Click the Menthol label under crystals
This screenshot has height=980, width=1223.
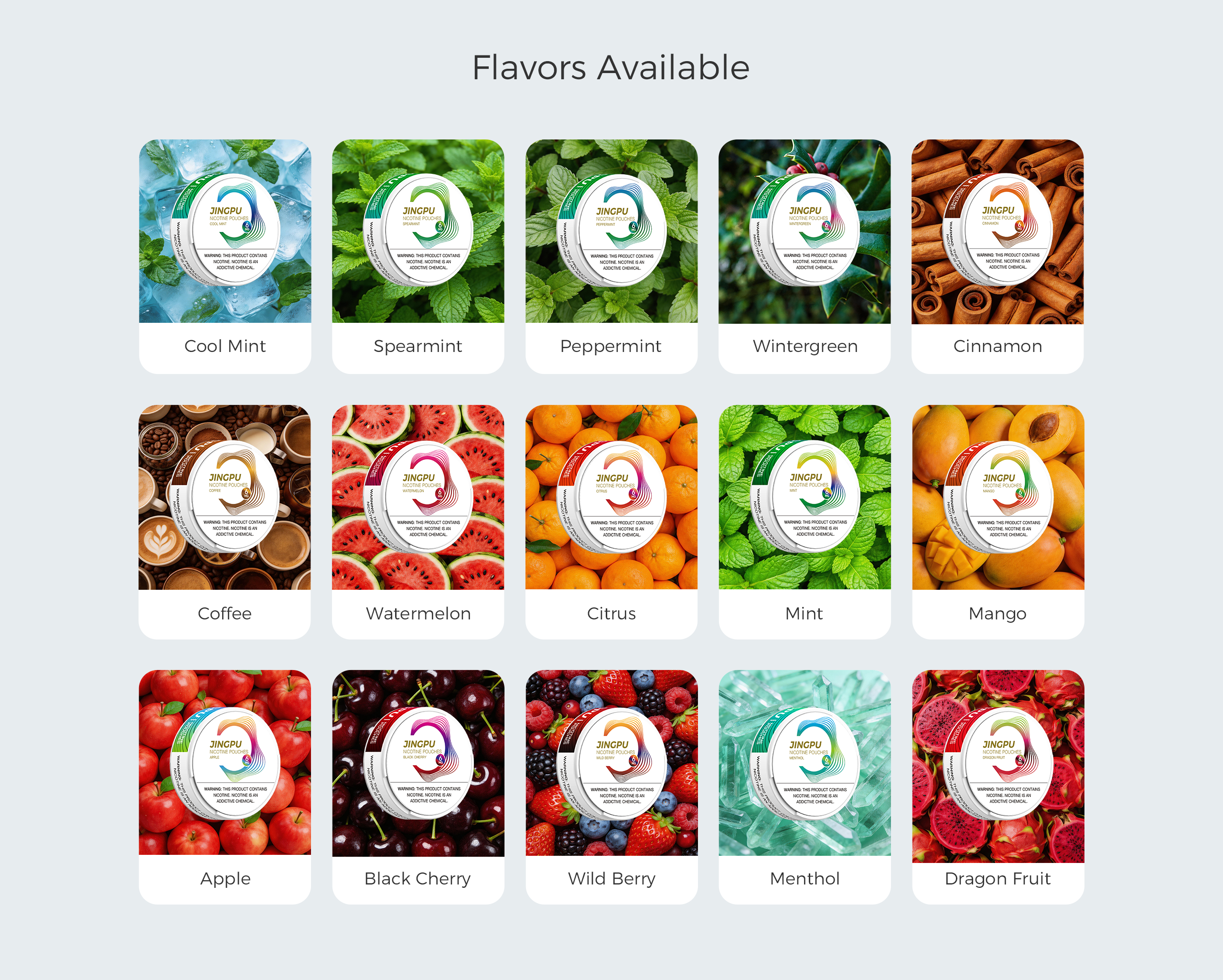click(805, 878)
